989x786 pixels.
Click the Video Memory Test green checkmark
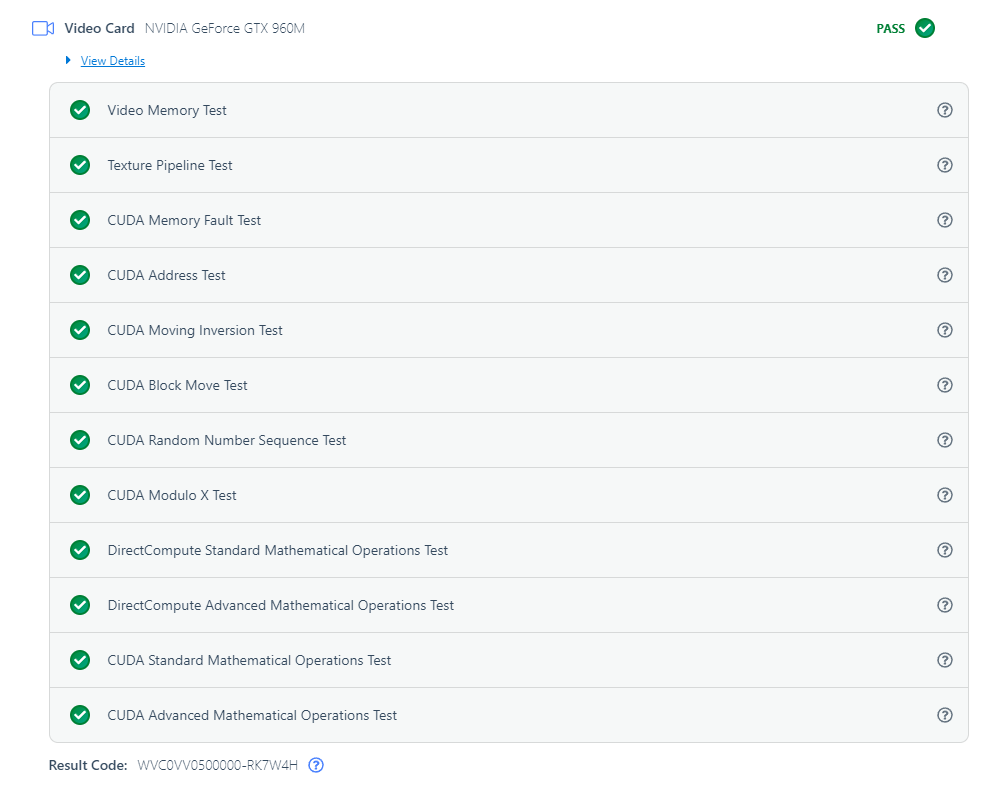(x=80, y=110)
